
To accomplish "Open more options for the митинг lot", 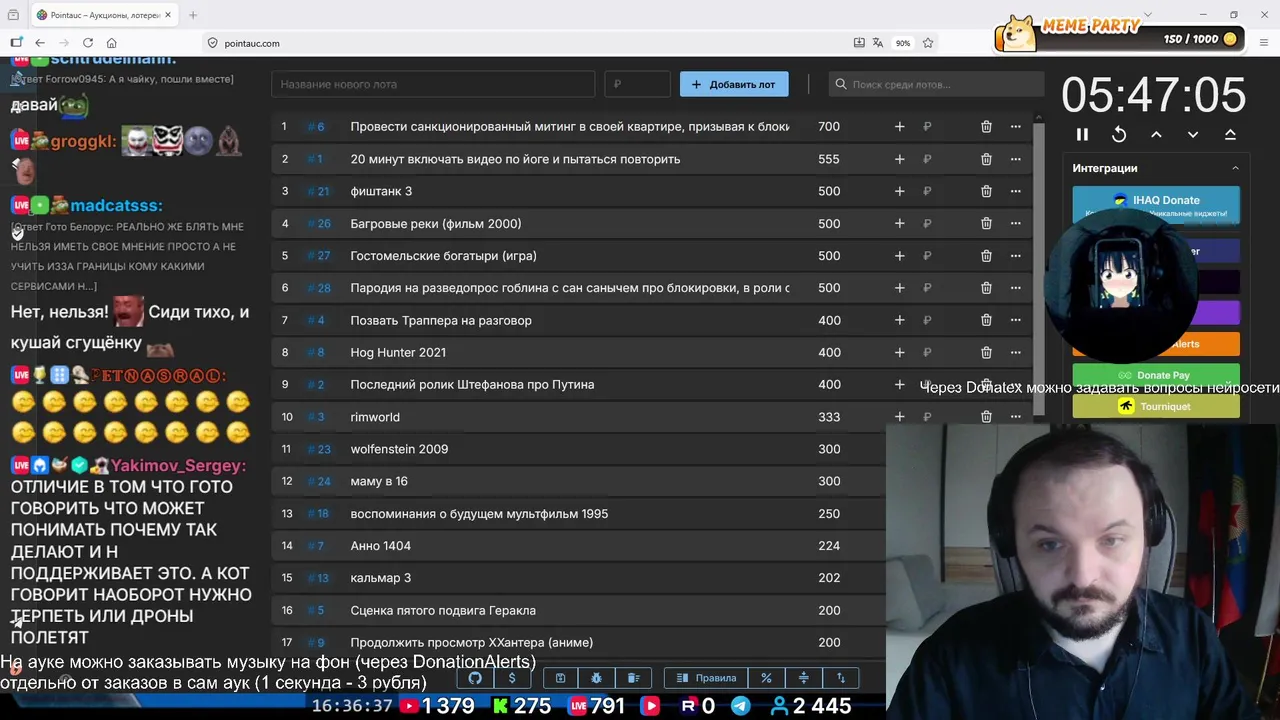I will click(x=1015, y=127).
